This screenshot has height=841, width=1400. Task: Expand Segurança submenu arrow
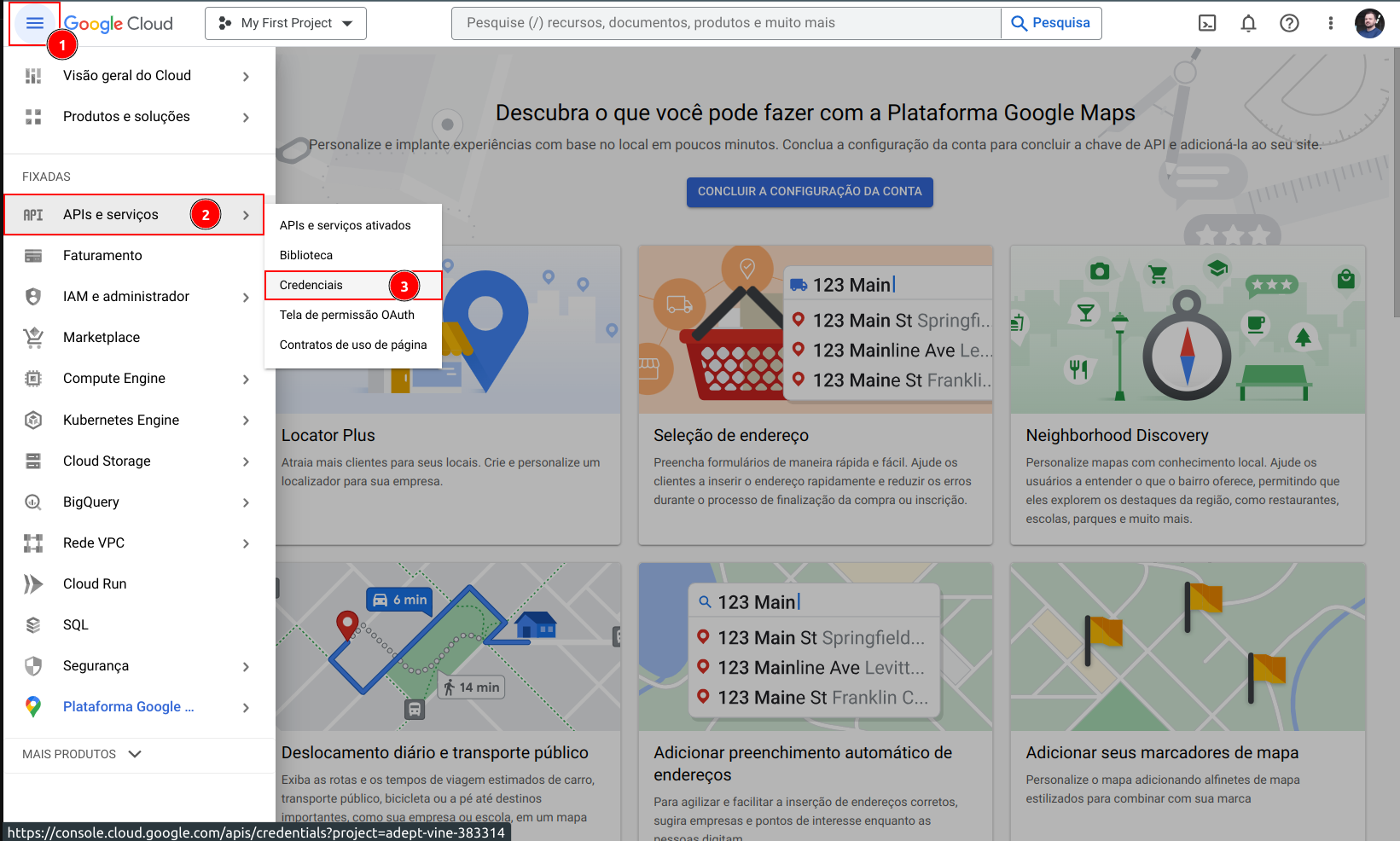(x=246, y=667)
